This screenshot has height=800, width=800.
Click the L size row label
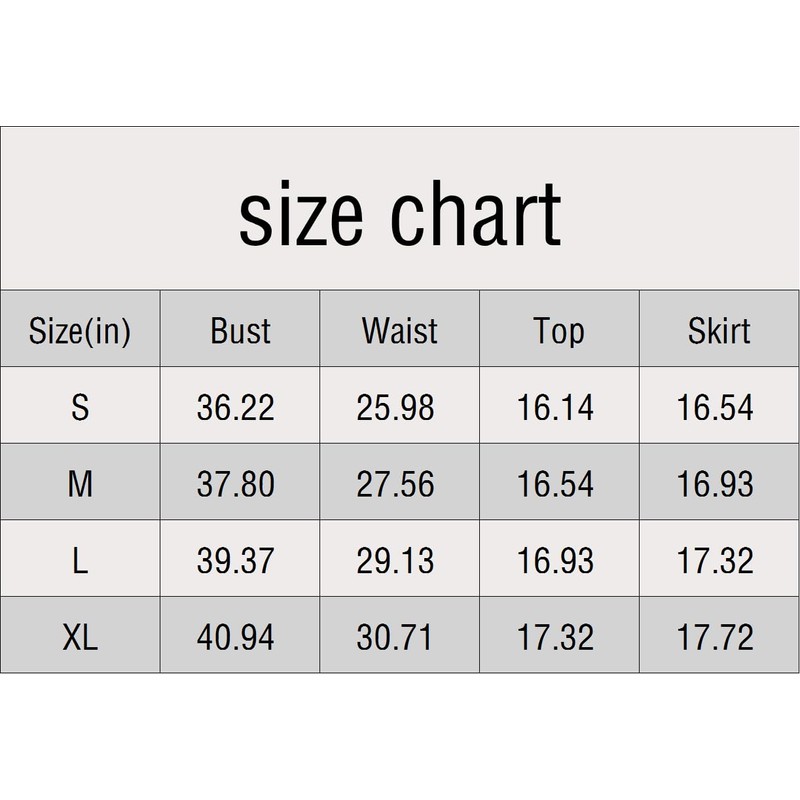80,561
